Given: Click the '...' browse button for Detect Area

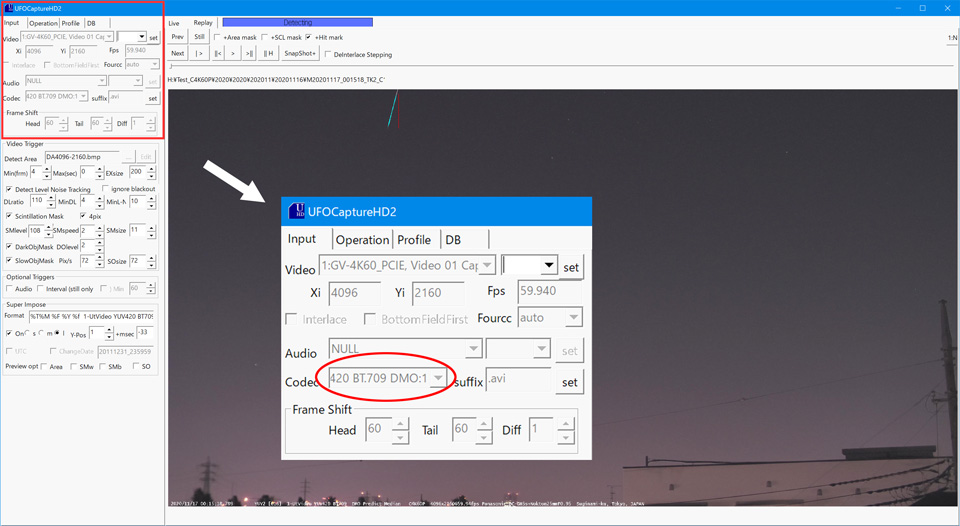Looking at the screenshot, I should click(x=127, y=158).
